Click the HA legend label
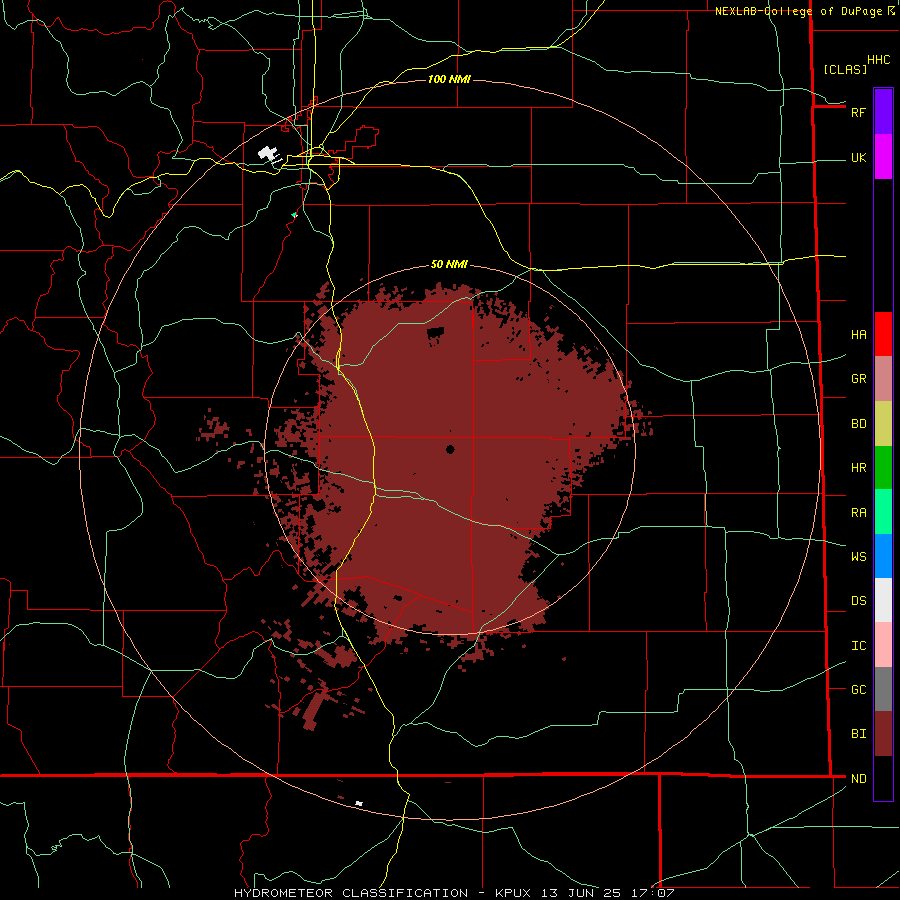900x900 pixels. coord(858,335)
